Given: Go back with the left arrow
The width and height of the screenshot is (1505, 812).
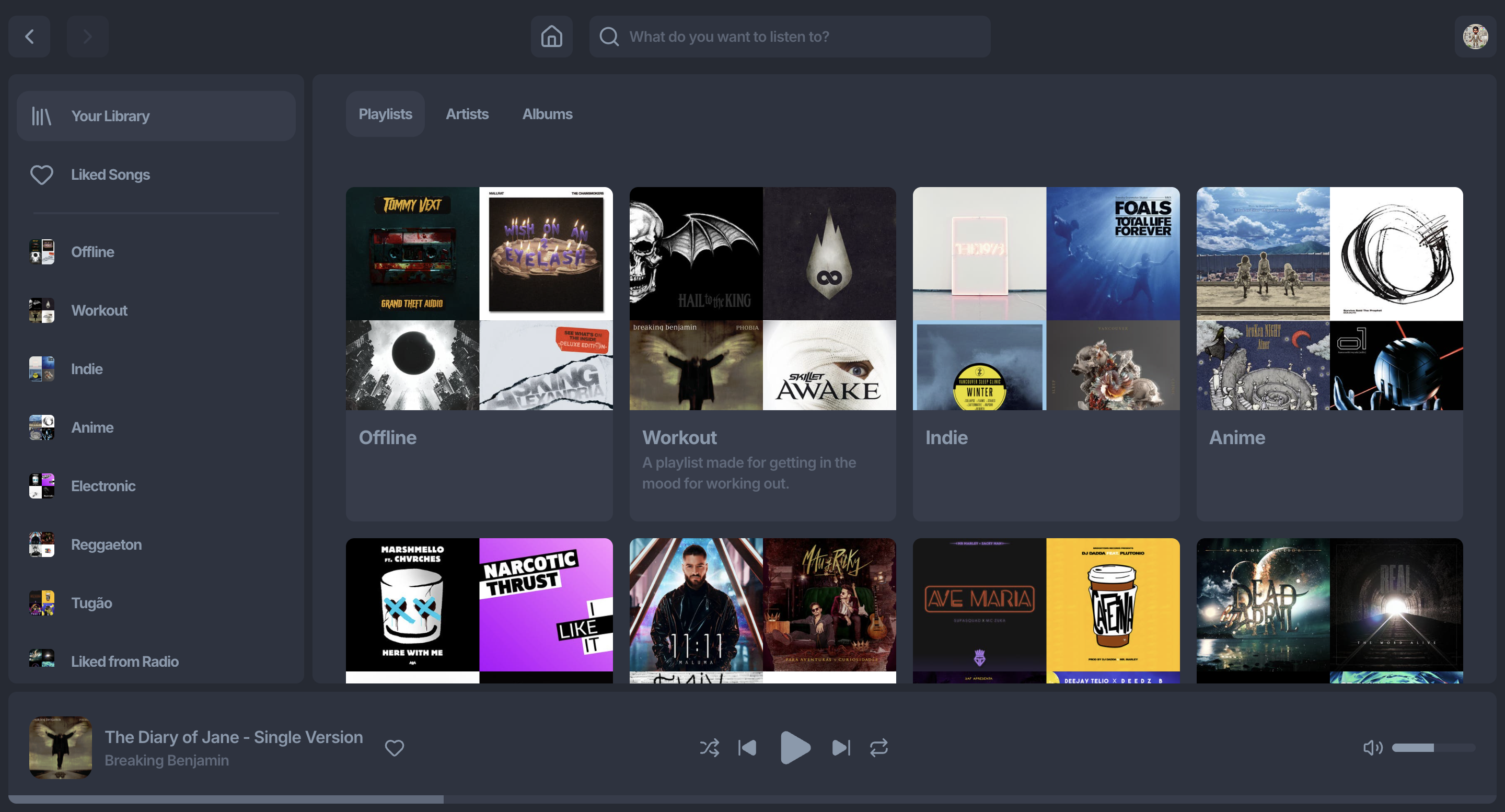Looking at the screenshot, I should pos(29,37).
